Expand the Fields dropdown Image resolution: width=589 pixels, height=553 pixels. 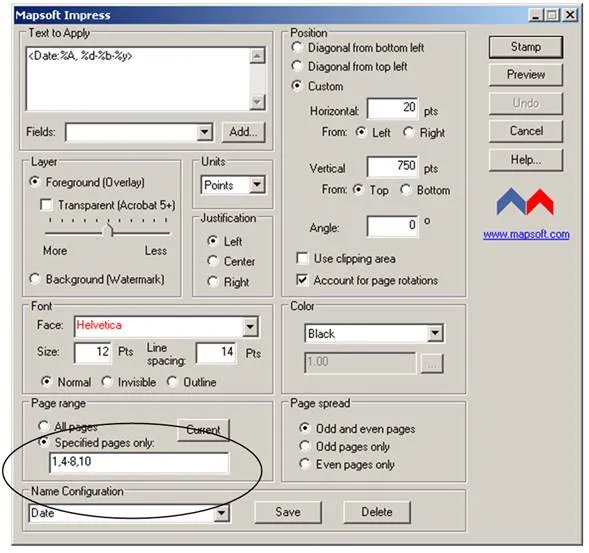[x=205, y=132]
